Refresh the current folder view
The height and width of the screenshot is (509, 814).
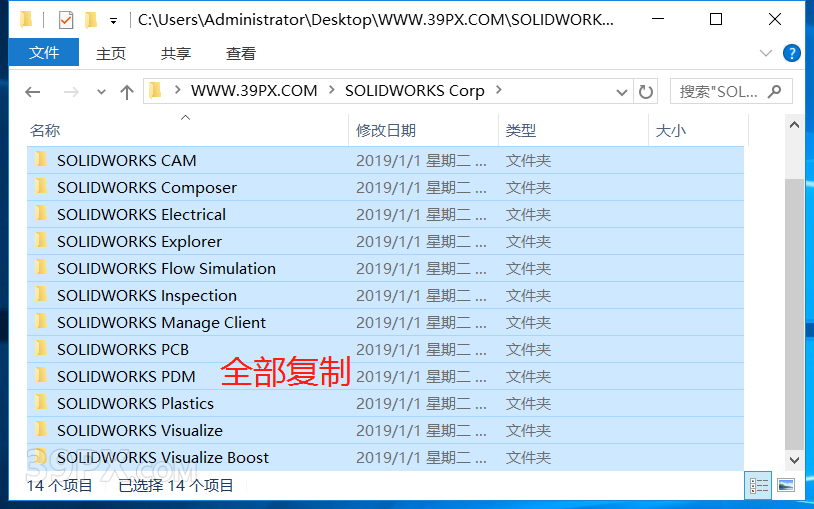coord(646,91)
